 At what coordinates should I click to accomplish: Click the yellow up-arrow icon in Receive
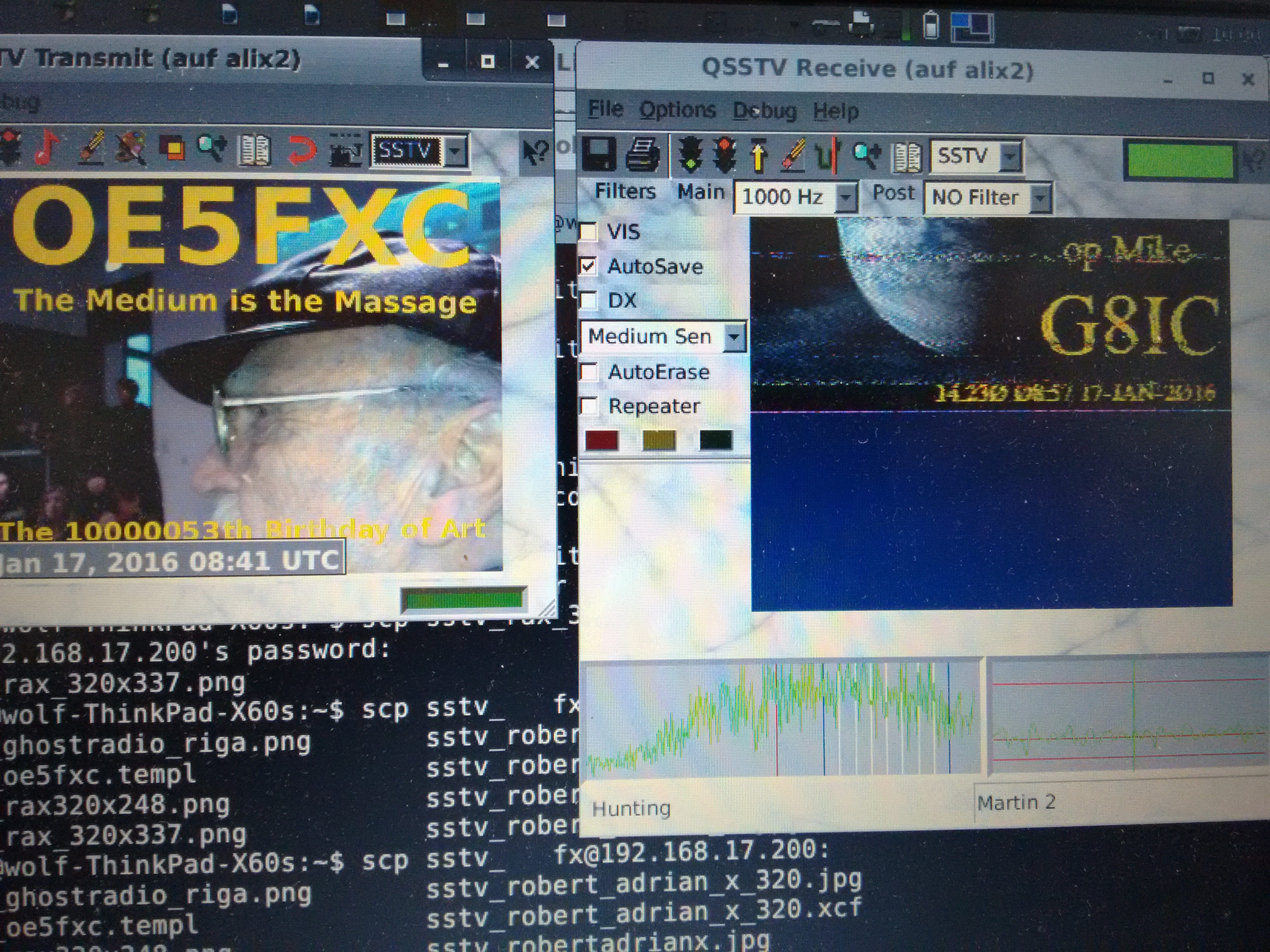coord(759,156)
